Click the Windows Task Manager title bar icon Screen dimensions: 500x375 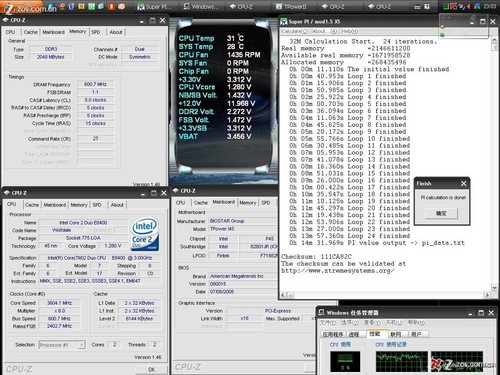click(x=321, y=313)
